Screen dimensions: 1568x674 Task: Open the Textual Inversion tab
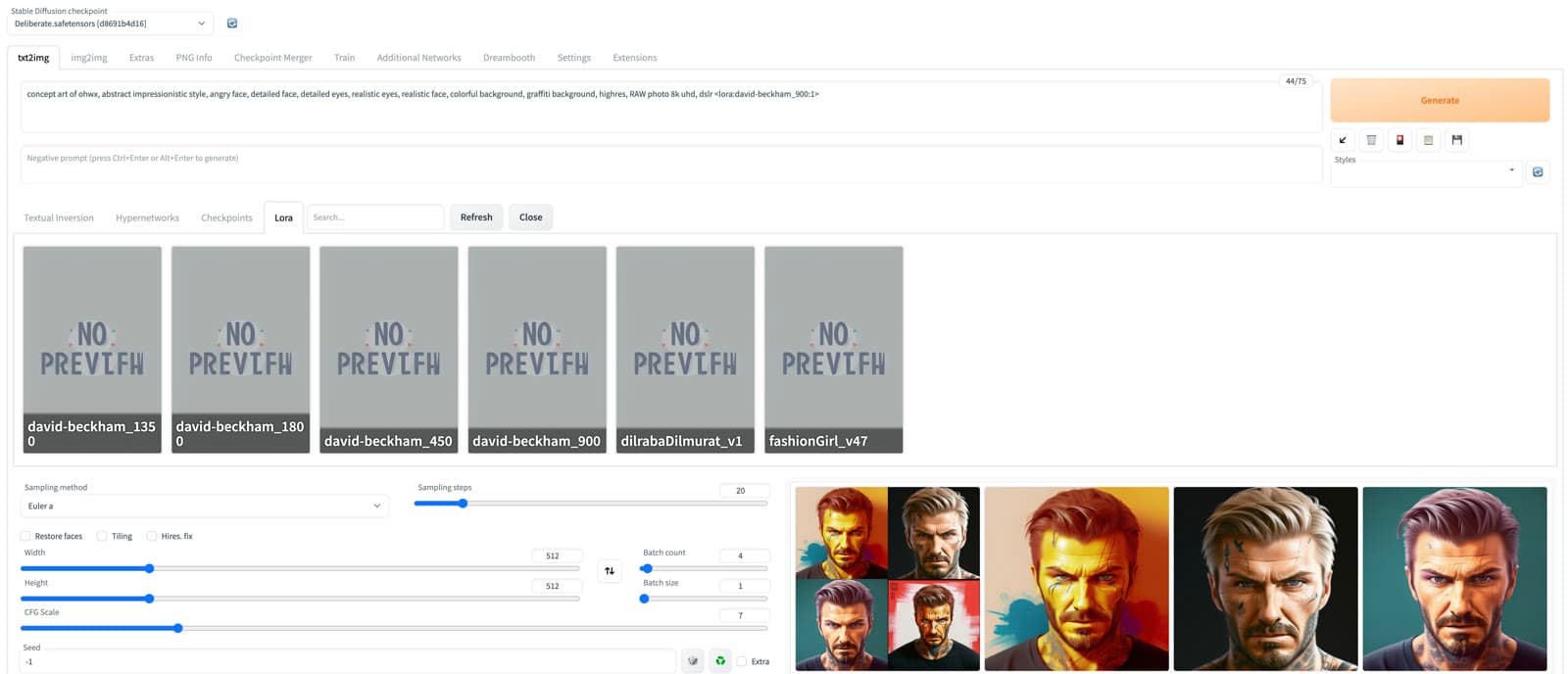(59, 217)
